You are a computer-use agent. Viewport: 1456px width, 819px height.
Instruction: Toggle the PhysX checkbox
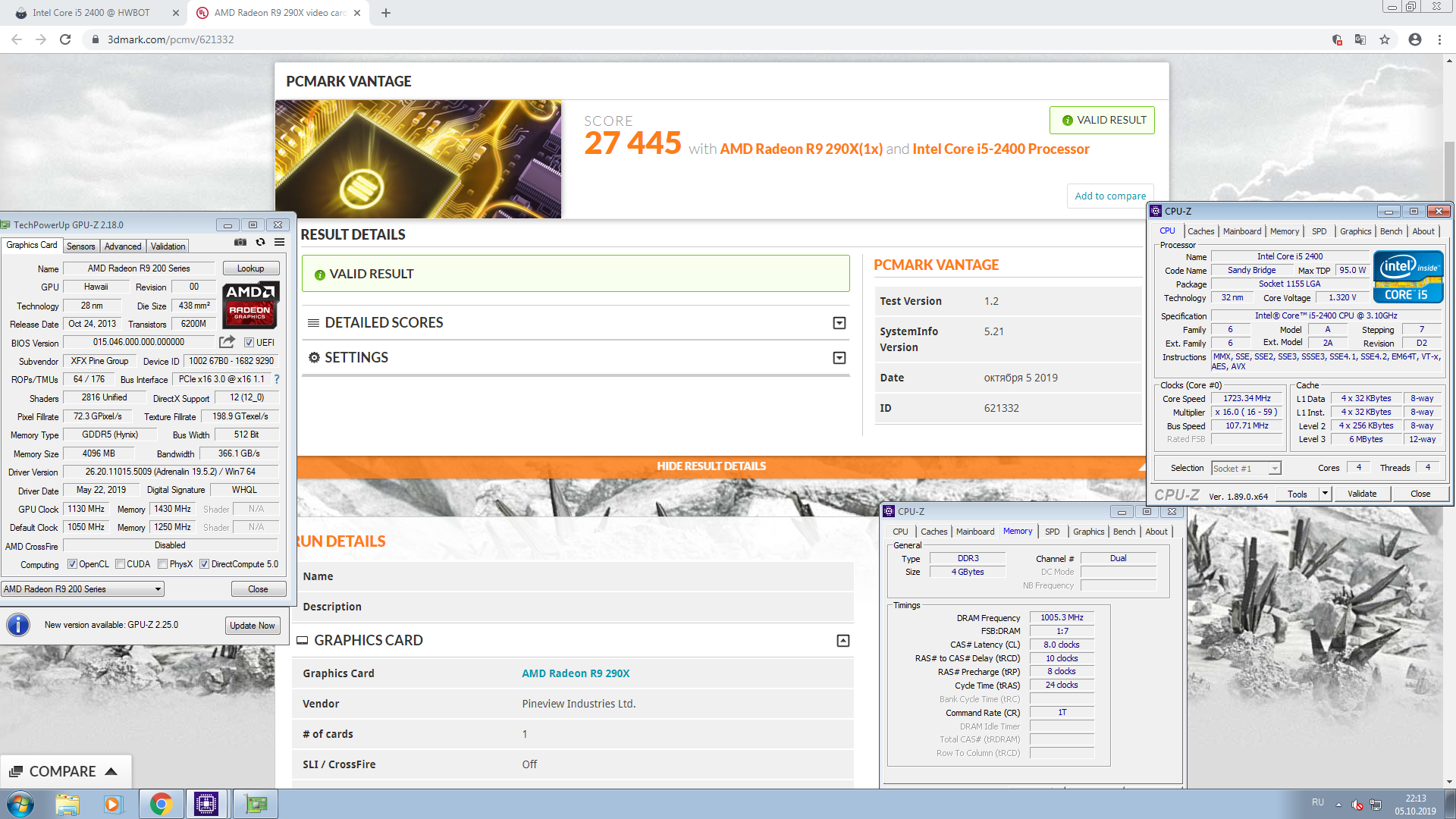pos(162,564)
